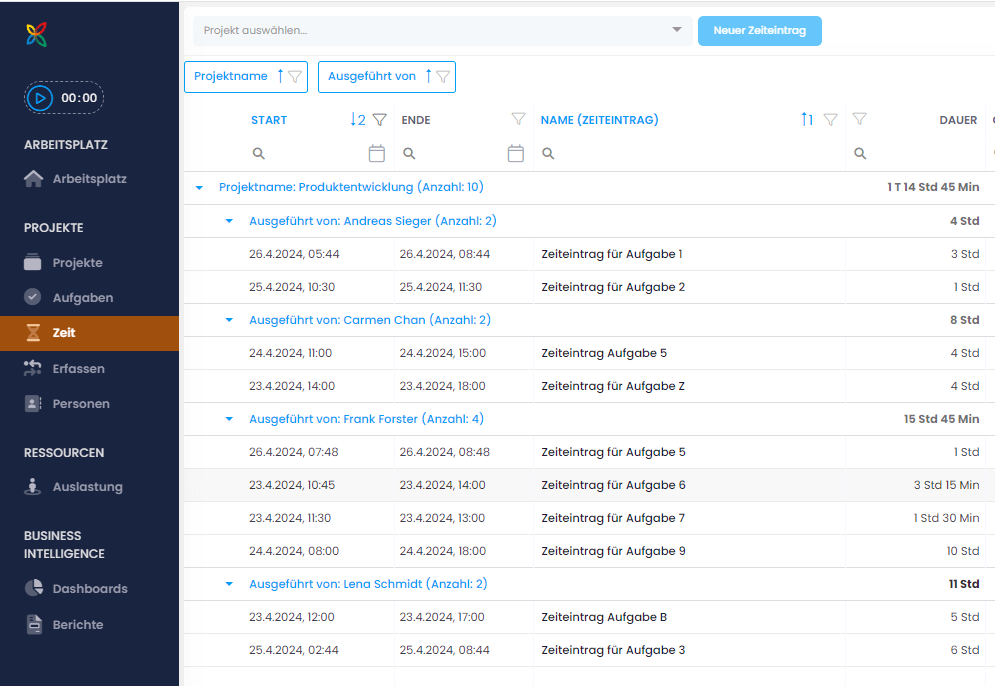This screenshot has height=686, width=995.
Task: Click filter icon on Ende column header
Action: pyautogui.click(x=518, y=120)
